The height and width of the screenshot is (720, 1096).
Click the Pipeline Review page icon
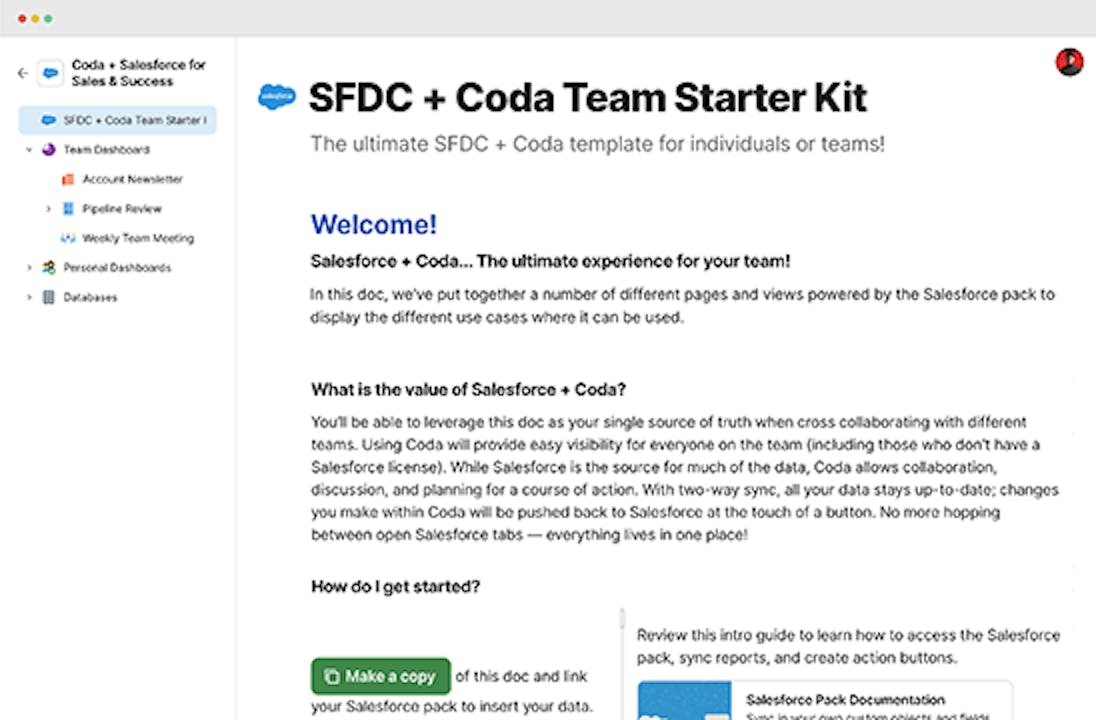[68, 209]
